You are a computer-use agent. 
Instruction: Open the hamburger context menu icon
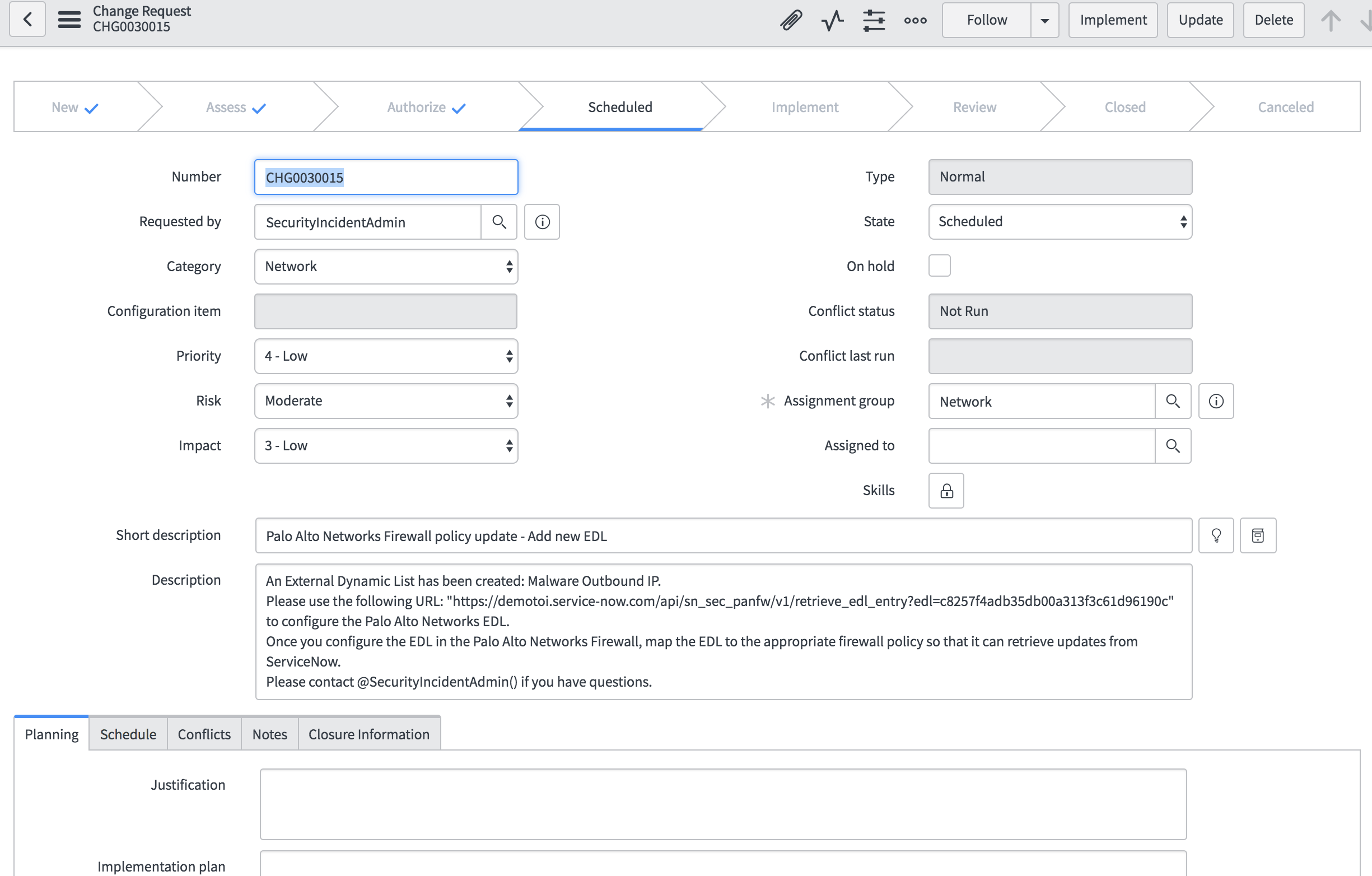click(x=69, y=20)
